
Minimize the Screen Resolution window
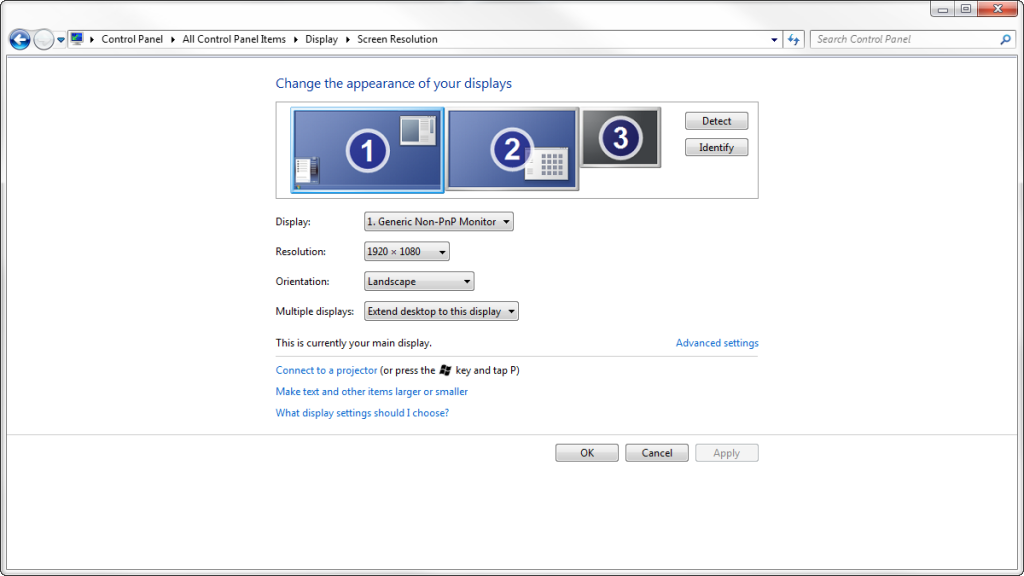click(x=942, y=9)
